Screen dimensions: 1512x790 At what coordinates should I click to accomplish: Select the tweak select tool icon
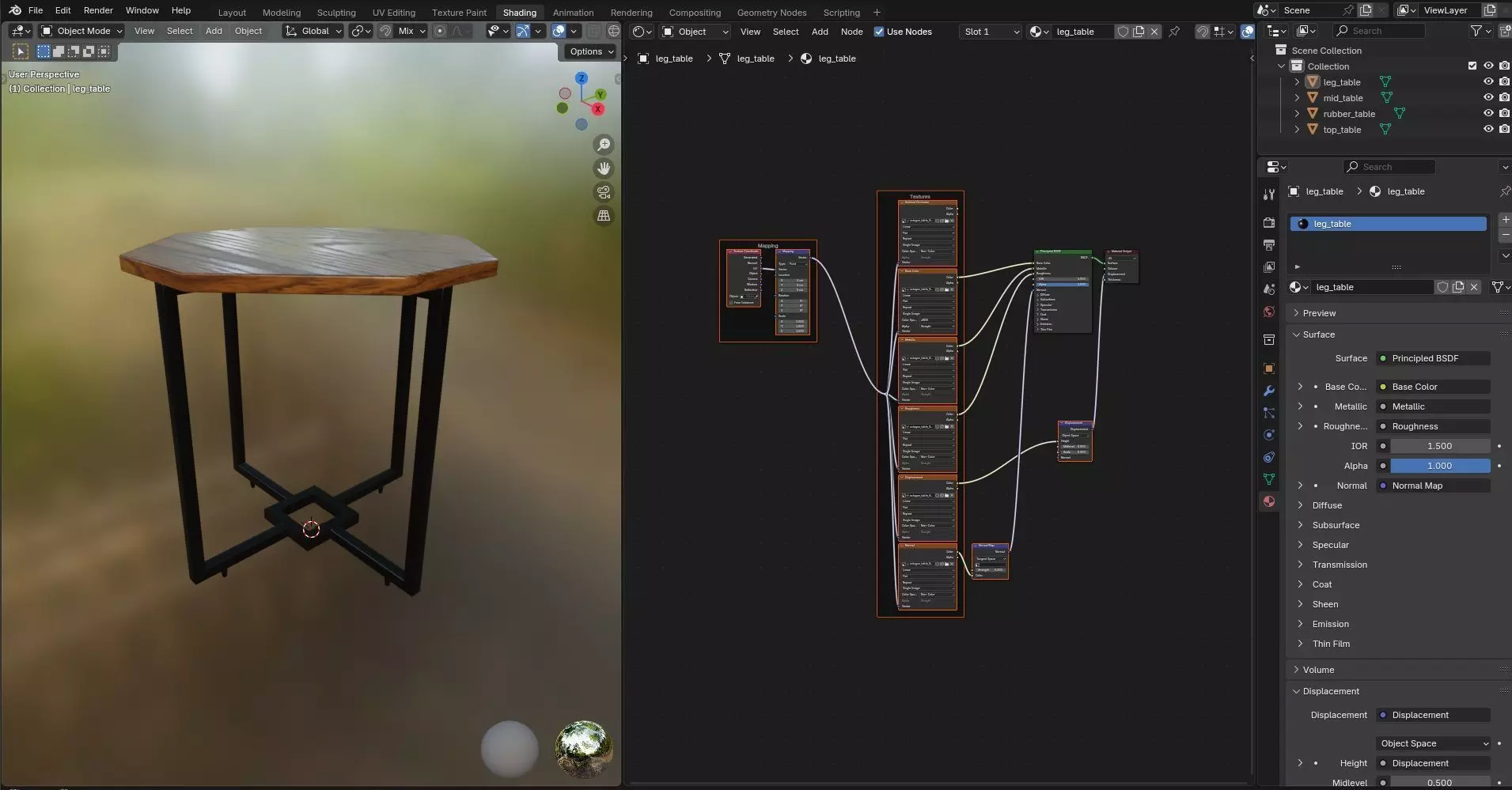(x=21, y=51)
